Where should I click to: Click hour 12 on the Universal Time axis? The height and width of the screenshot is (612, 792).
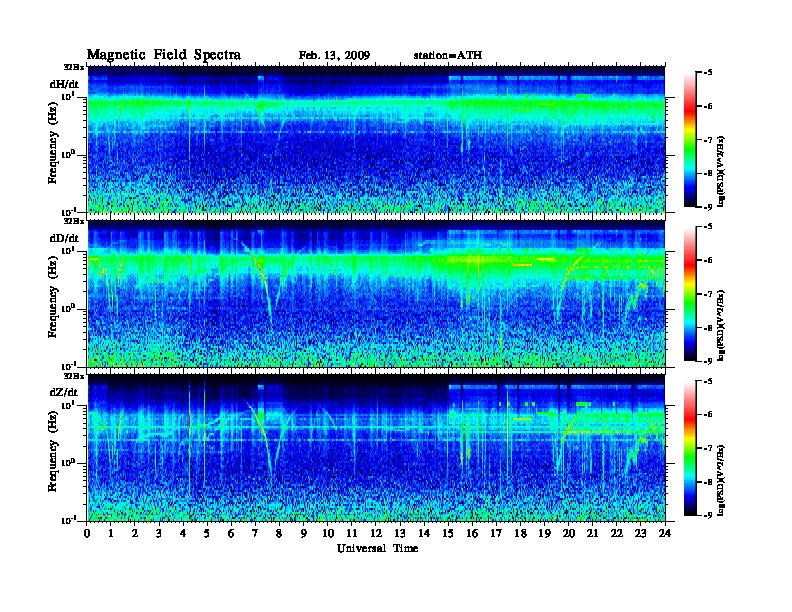click(x=376, y=533)
